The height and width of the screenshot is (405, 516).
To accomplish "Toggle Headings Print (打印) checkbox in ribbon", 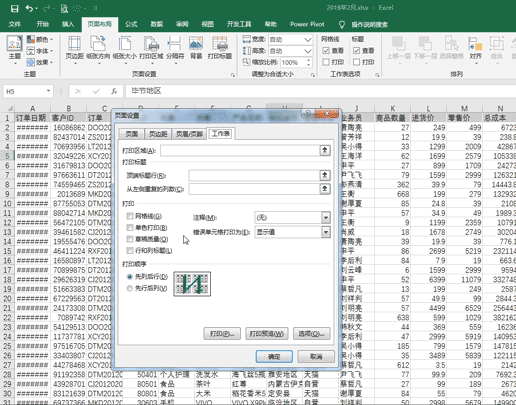I will (x=356, y=62).
